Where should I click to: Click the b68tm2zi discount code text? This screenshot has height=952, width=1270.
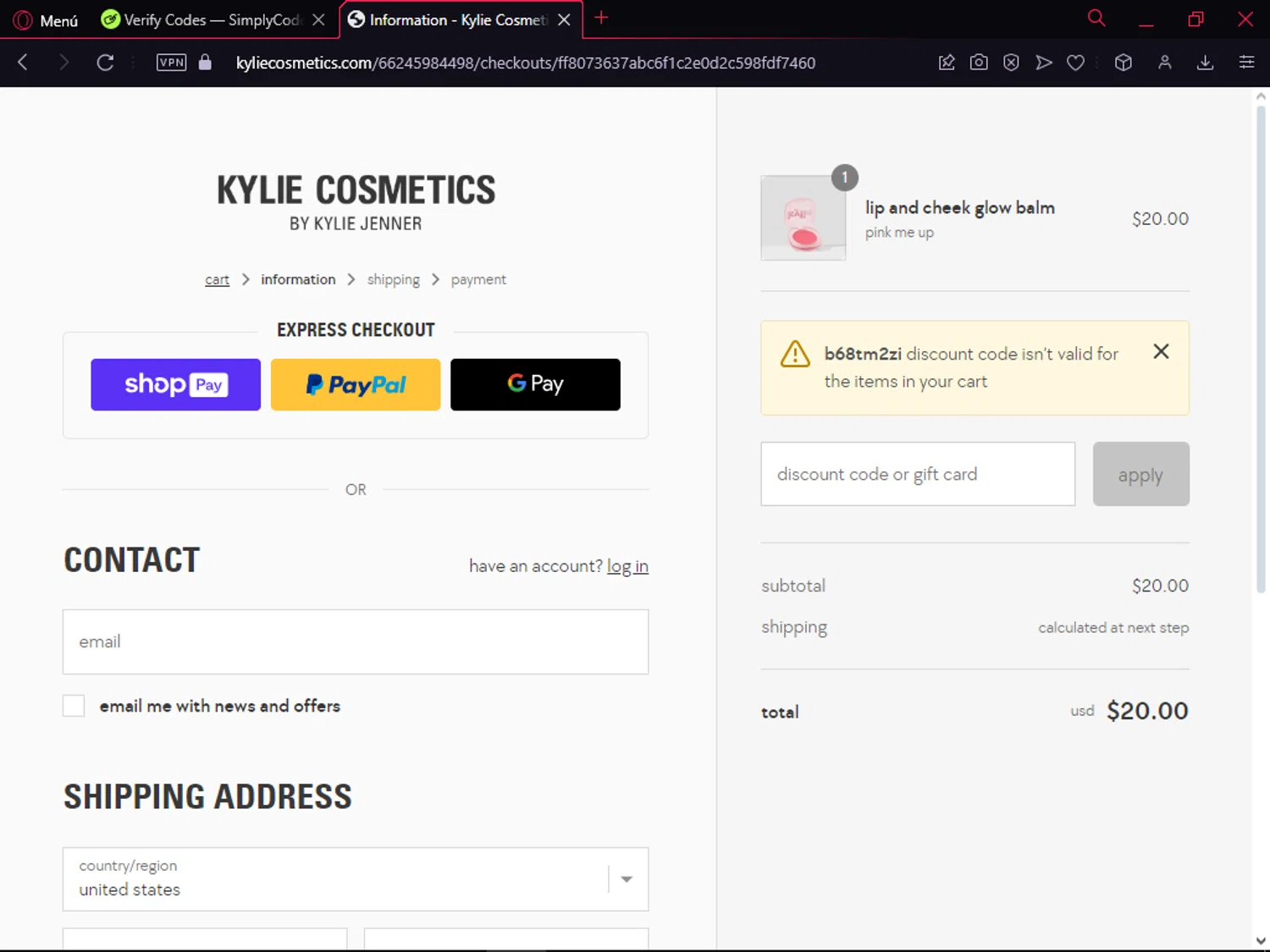(863, 354)
